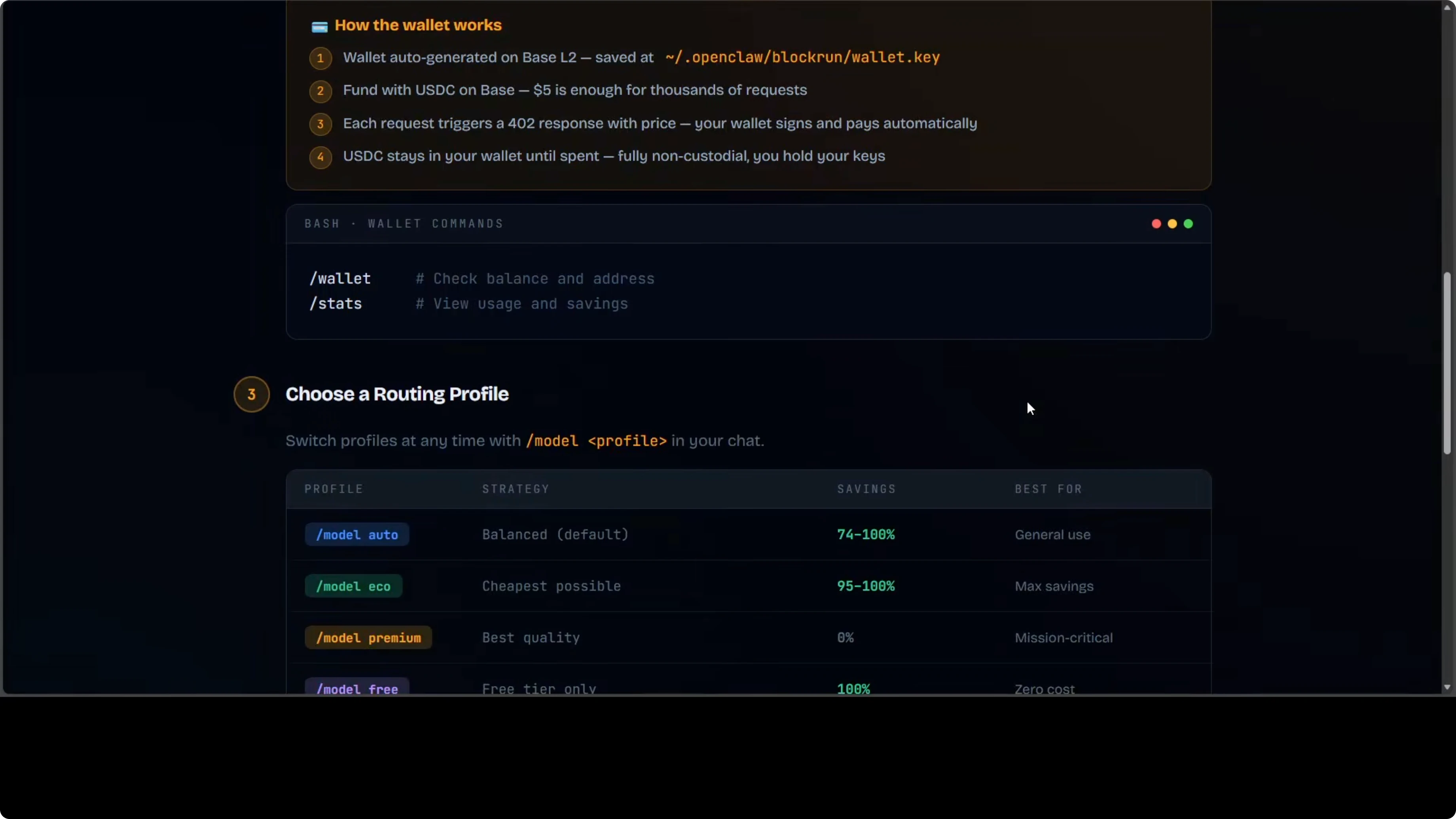Select the numbered badge for step 1
The height and width of the screenshot is (819, 1456).
point(320,58)
